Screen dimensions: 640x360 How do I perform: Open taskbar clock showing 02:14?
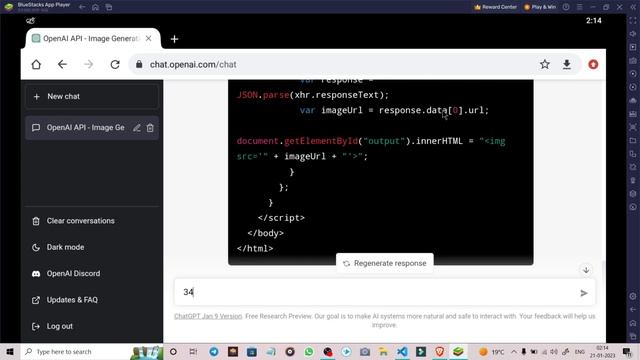click(x=602, y=352)
